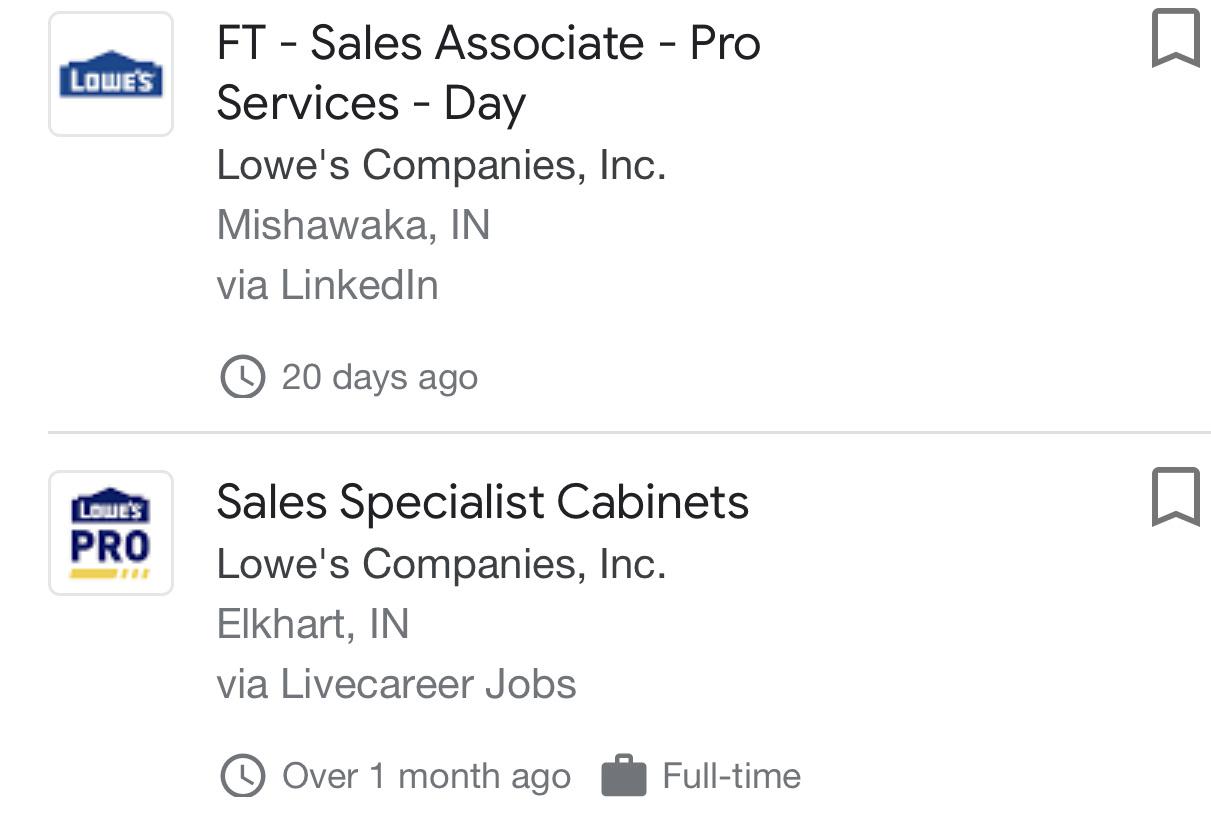This screenshot has width=1211, height=828.
Task: Click the clock icon showing 20 days ago
Action: click(241, 377)
